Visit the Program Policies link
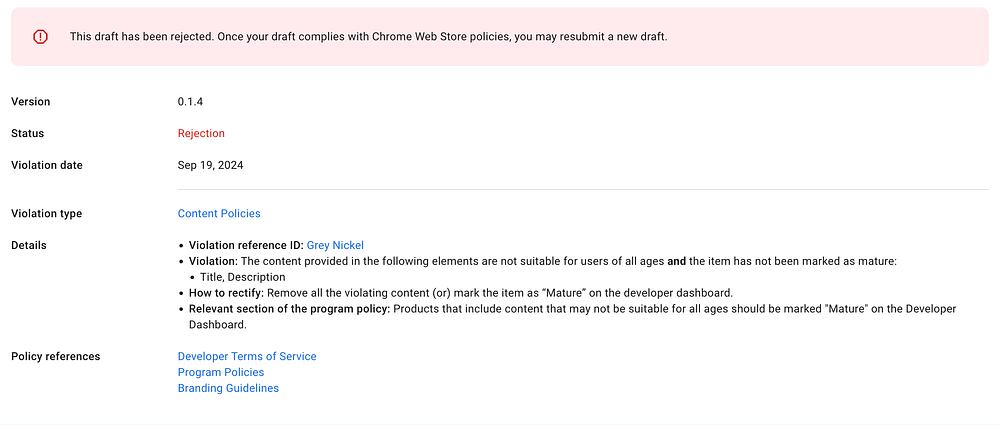This screenshot has width=1000, height=425. pos(221,372)
